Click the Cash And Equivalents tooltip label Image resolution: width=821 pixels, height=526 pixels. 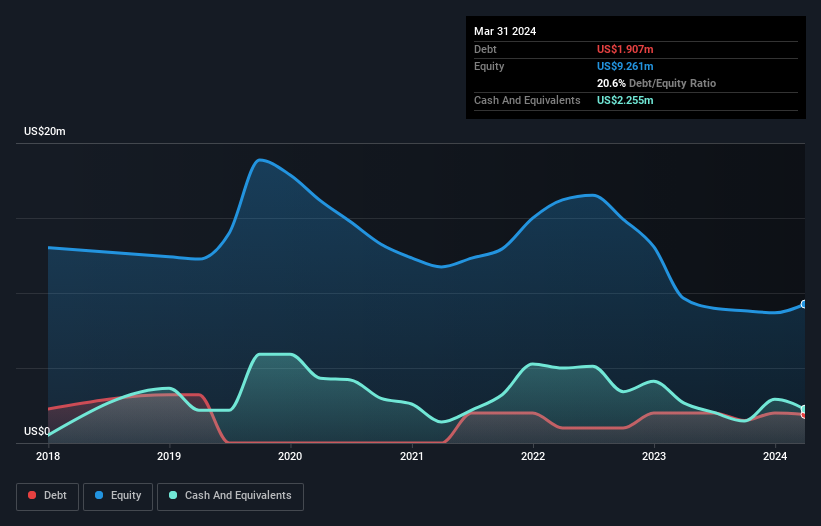(527, 100)
